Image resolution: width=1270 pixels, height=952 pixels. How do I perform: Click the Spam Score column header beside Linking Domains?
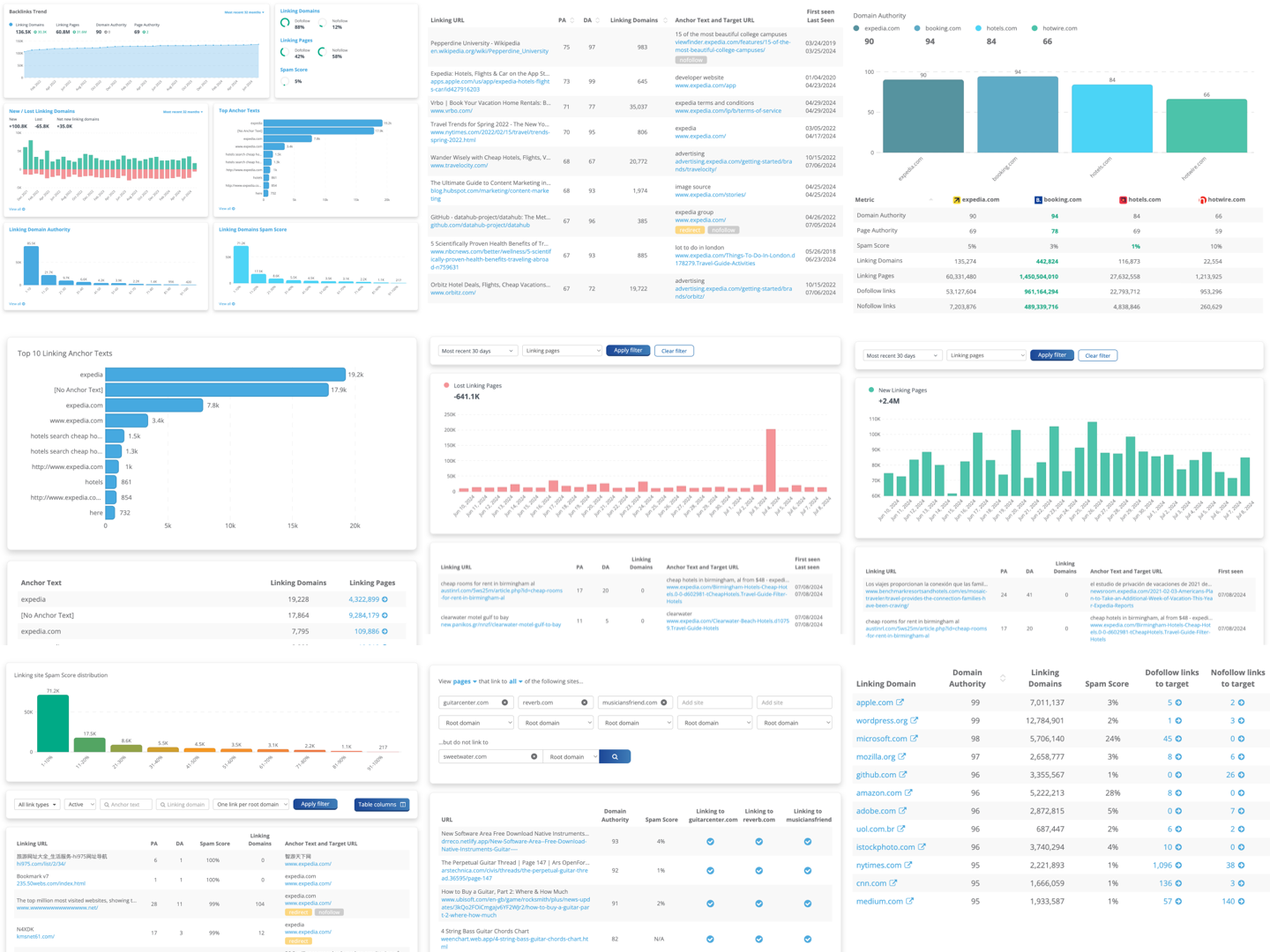pyautogui.click(x=1107, y=683)
